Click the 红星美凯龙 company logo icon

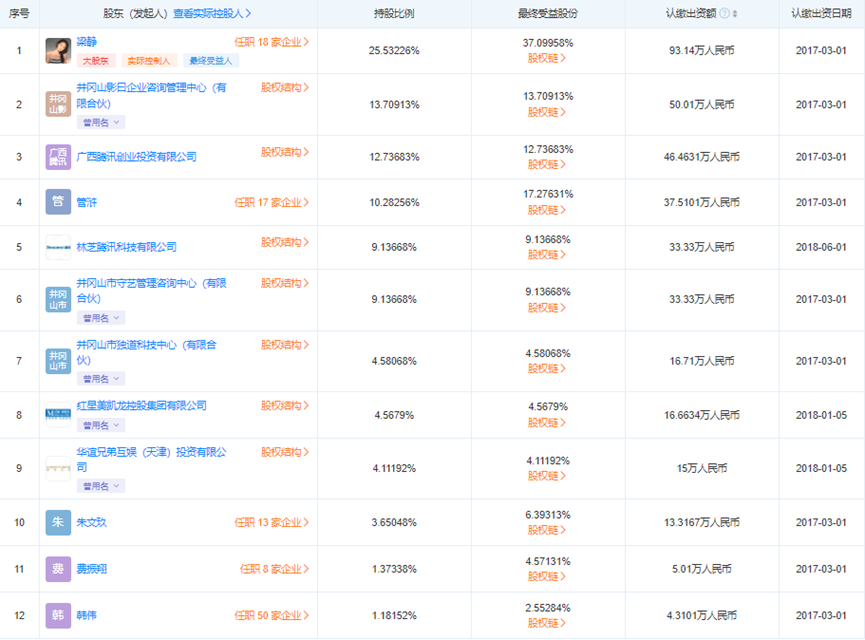pos(58,412)
